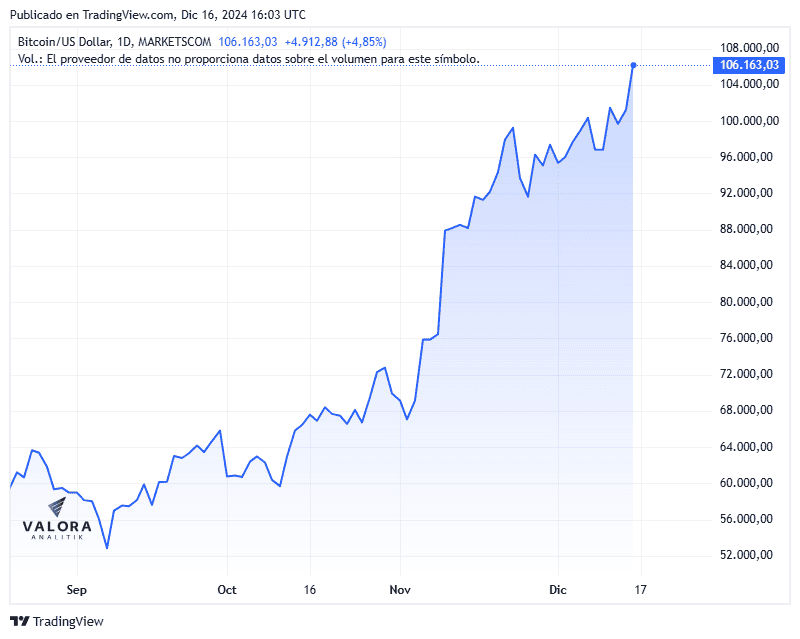Click the 108.000,00 price axis label
800x639 pixels.
(749, 48)
